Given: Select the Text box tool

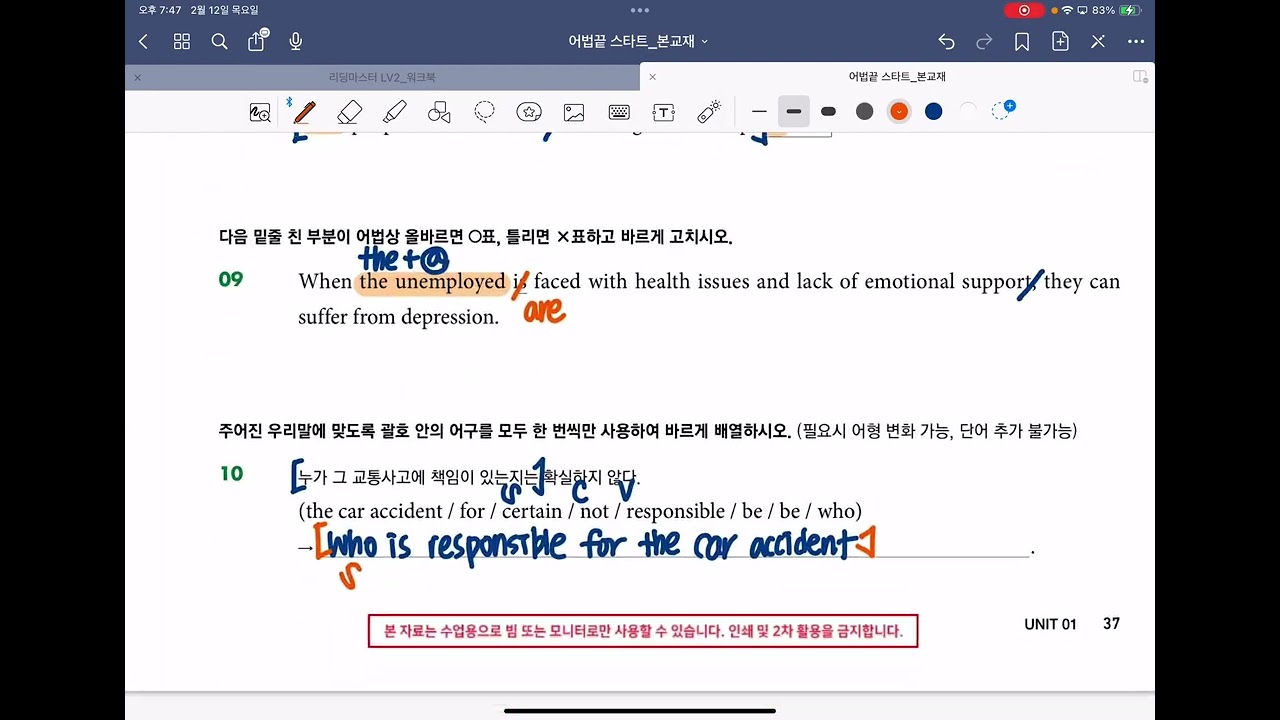Looking at the screenshot, I should click(x=664, y=112).
